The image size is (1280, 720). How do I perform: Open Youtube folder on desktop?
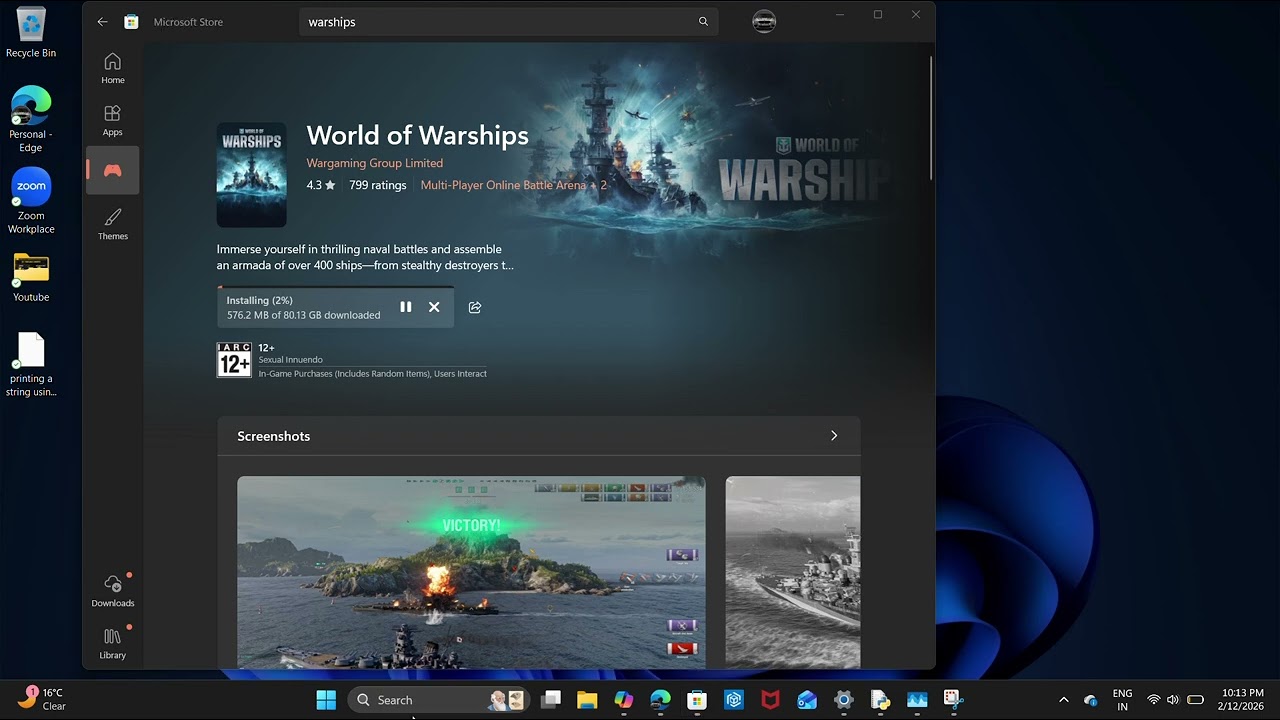click(x=31, y=277)
